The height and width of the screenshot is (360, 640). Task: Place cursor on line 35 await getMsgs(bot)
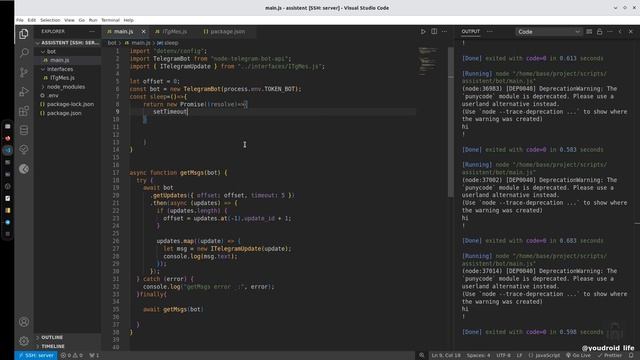173,309
